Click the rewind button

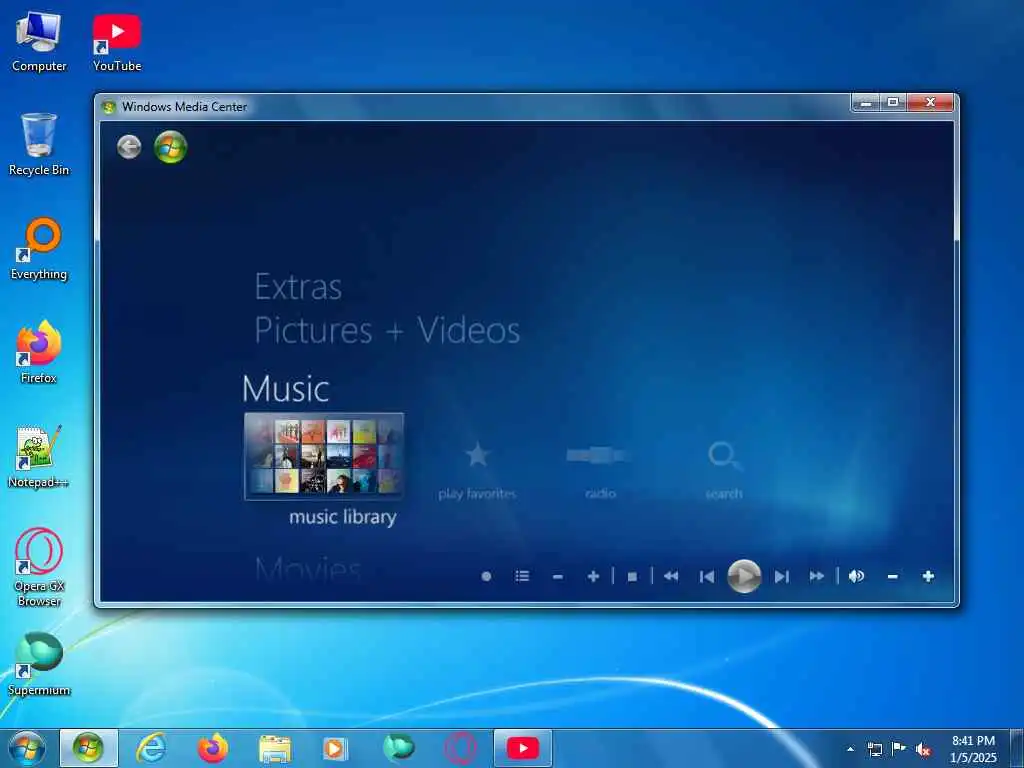pos(671,576)
